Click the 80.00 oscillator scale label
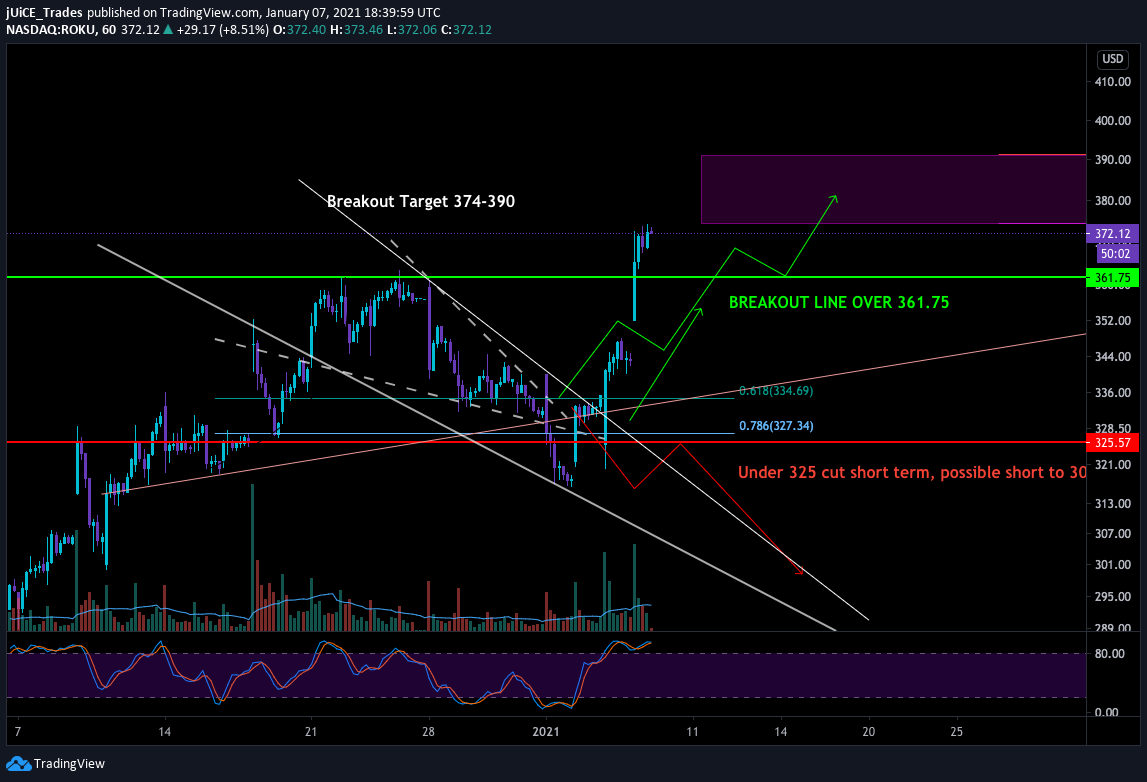This screenshot has height=782, width=1147. tap(1110, 653)
